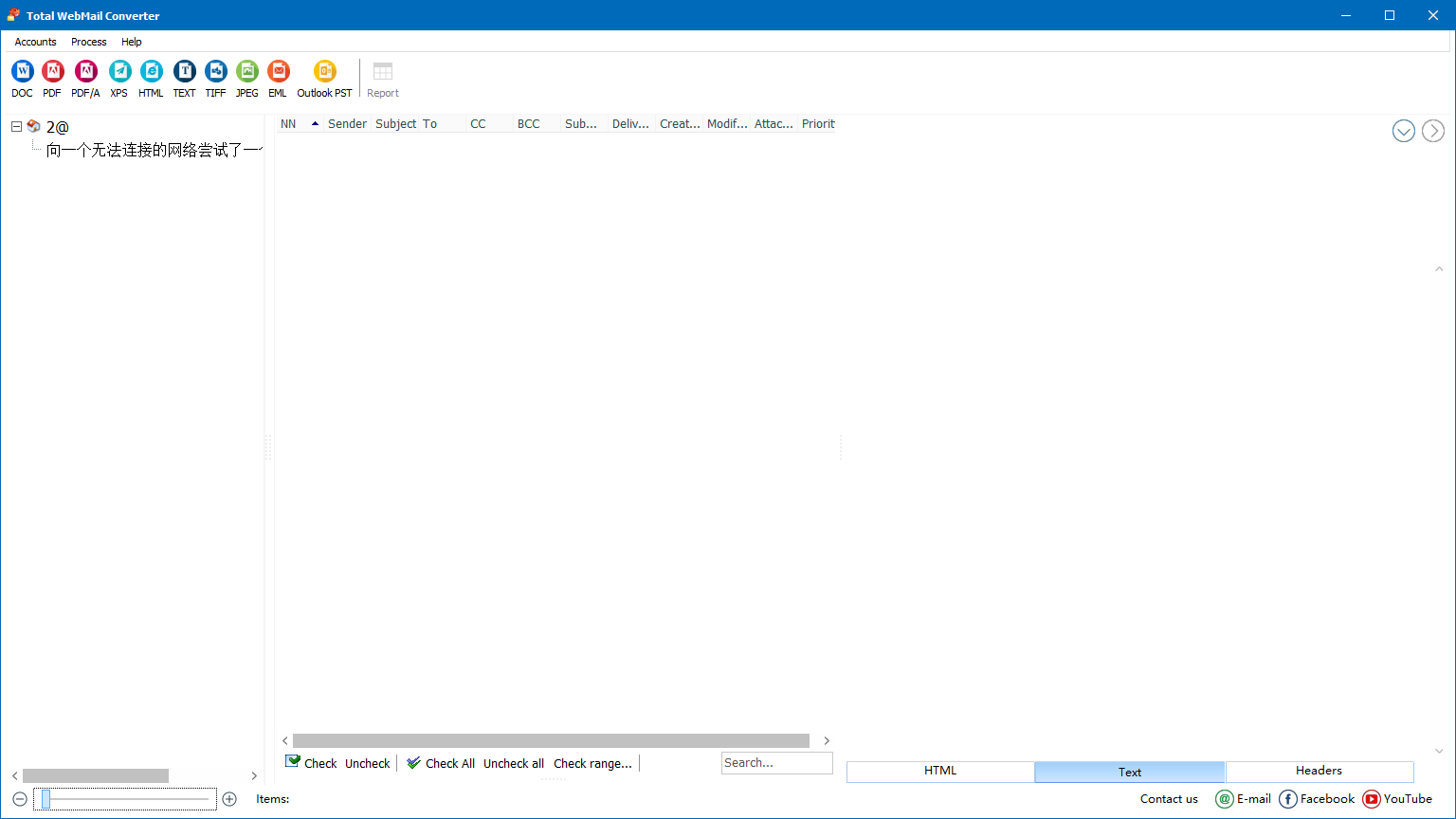This screenshot has width=1456, height=819.
Task: Open the Accounts menu
Action: (35, 42)
